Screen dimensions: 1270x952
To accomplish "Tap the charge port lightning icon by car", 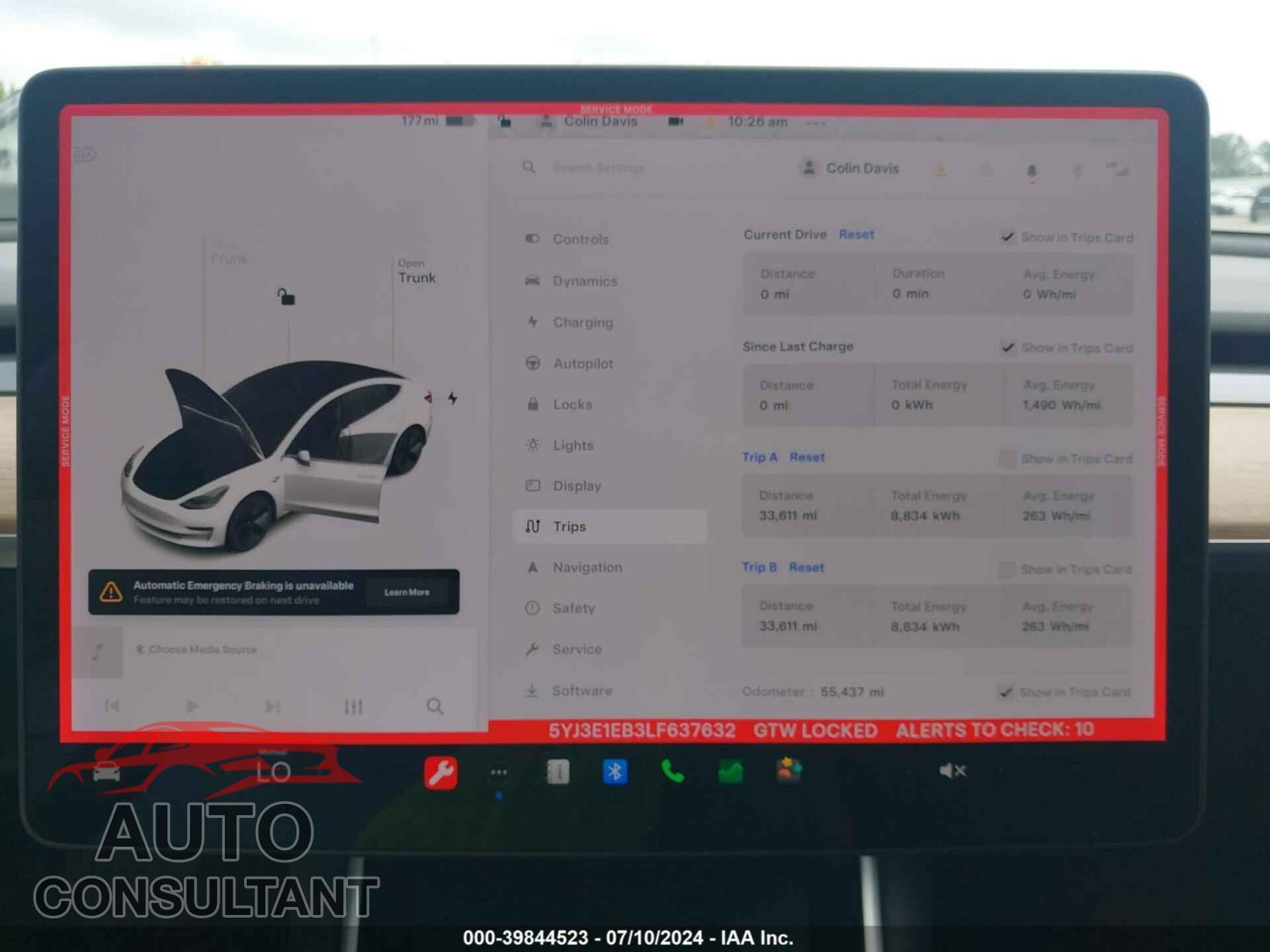I will [x=452, y=398].
